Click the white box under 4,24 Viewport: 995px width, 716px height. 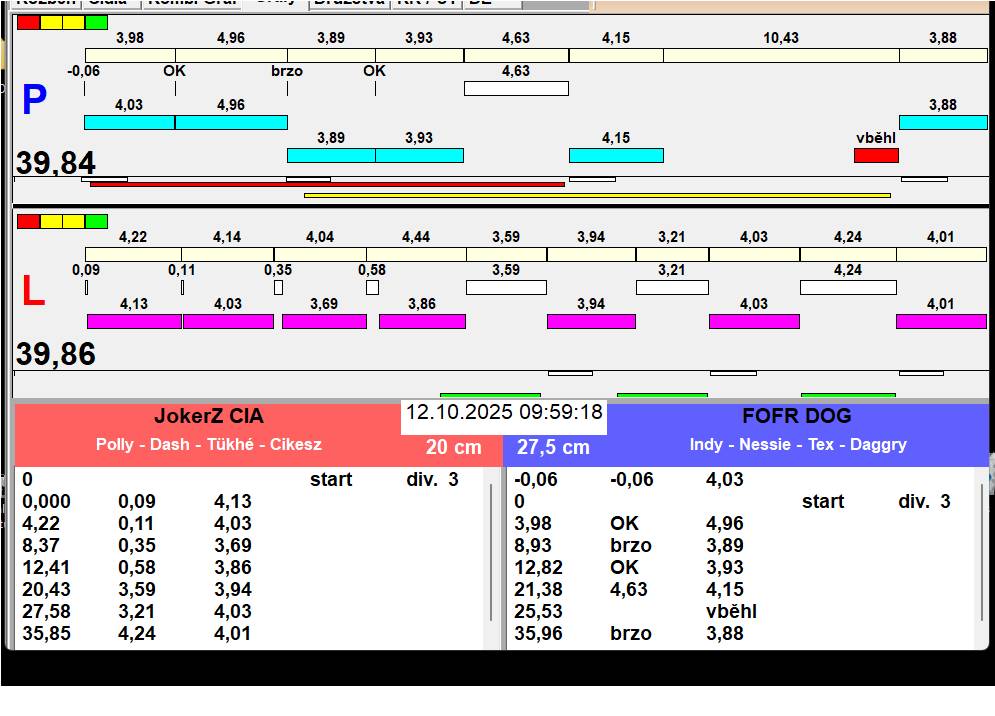click(848, 288)
